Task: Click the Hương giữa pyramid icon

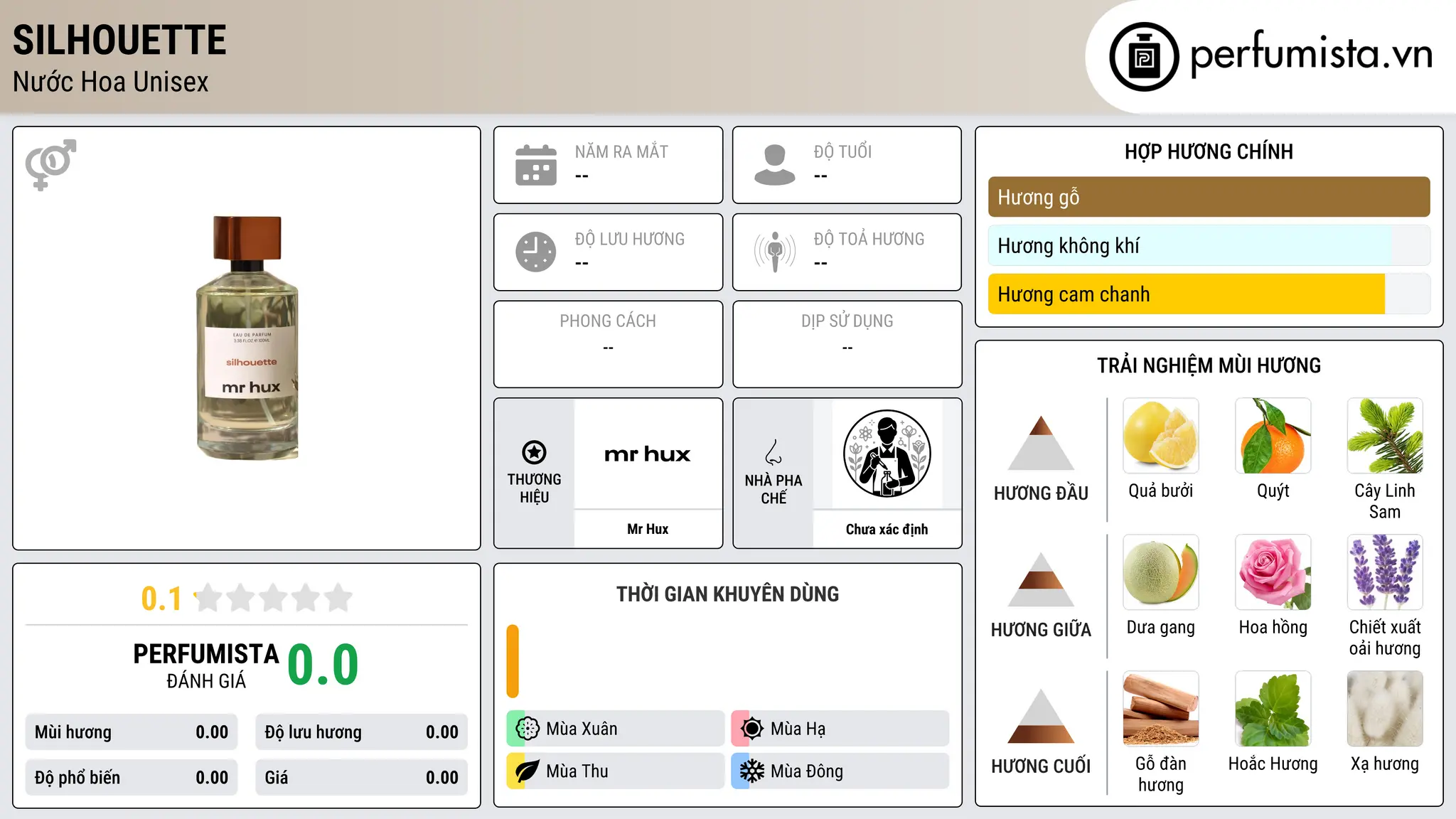Action: [1041, 579]
